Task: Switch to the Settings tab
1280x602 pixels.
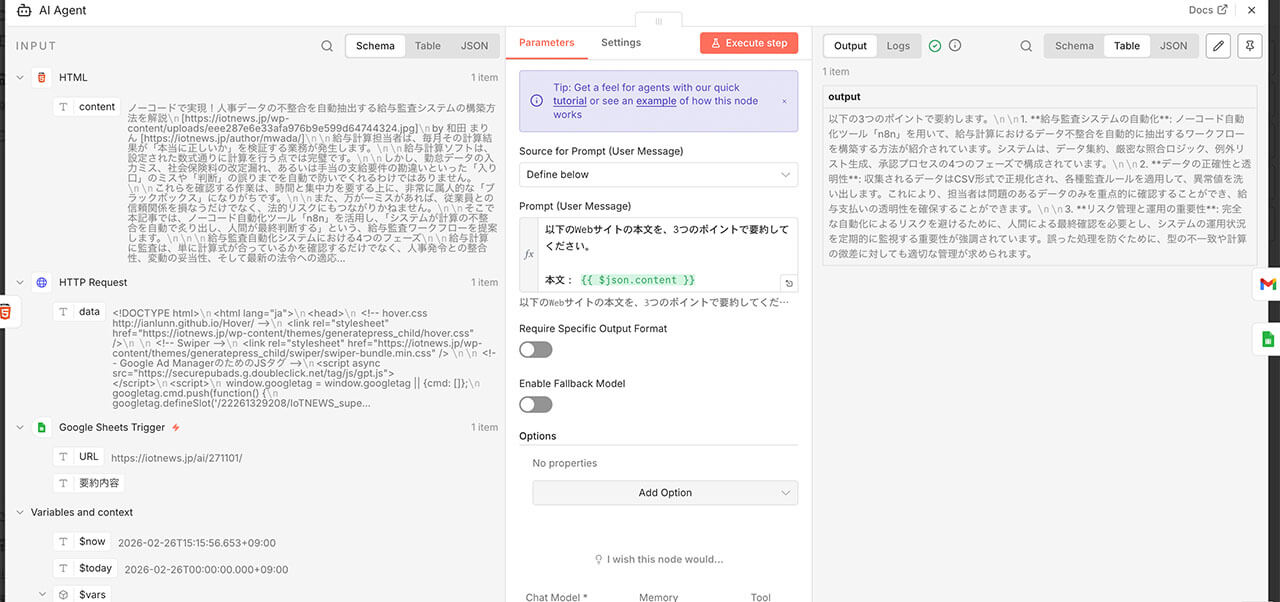Action: click(x=620, y=43)
